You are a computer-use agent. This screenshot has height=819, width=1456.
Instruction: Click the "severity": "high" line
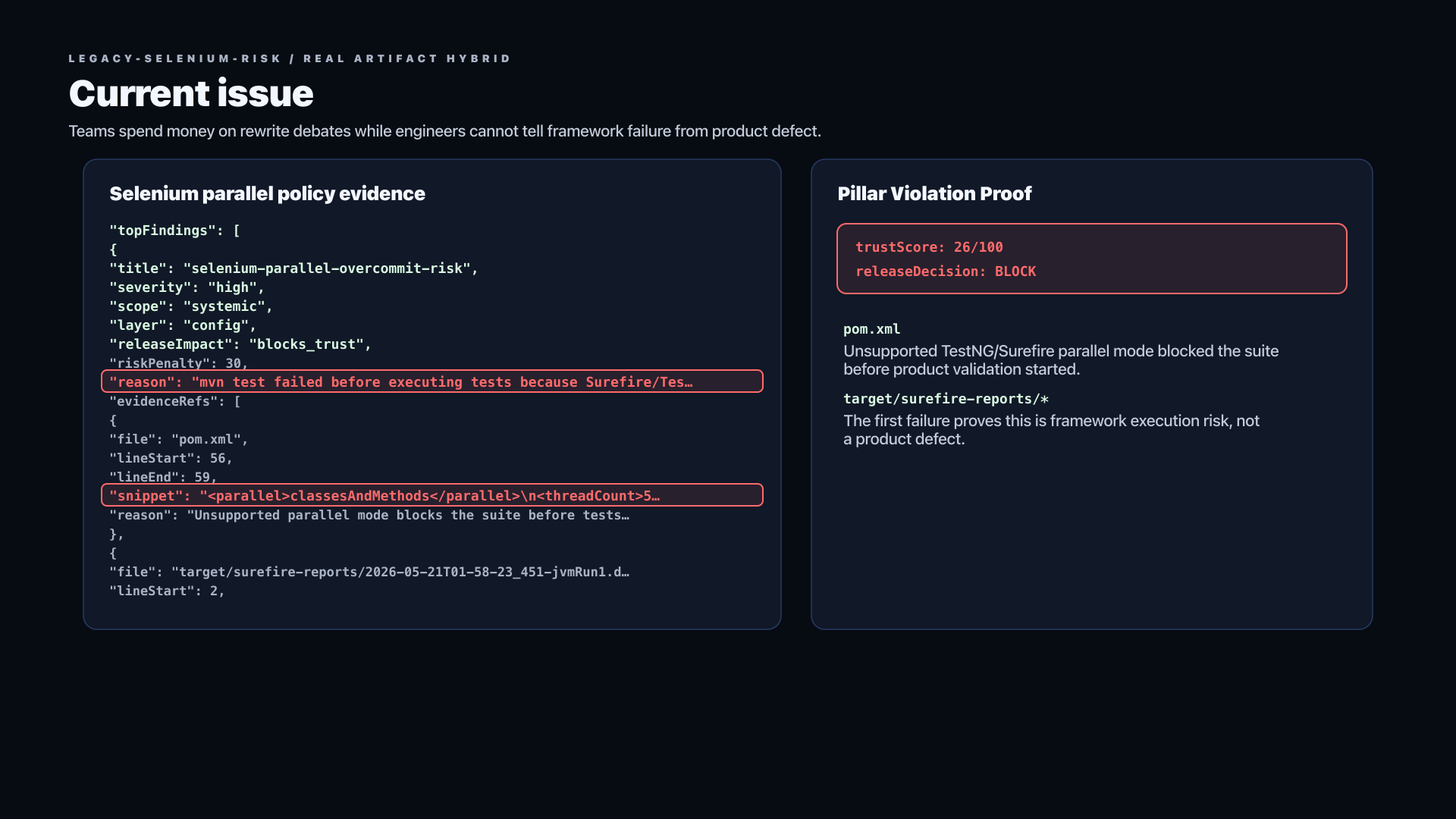click(187, 287)
